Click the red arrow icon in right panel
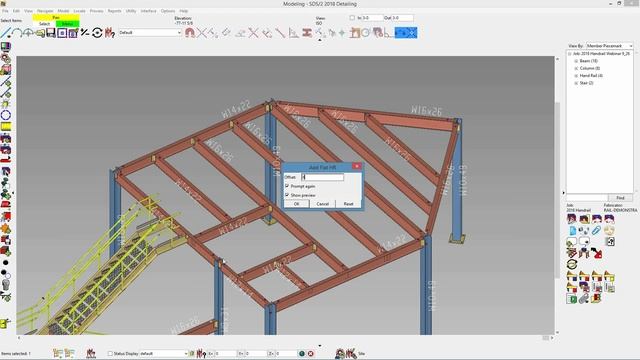The image size is (640, 360). tap(597, 253)
